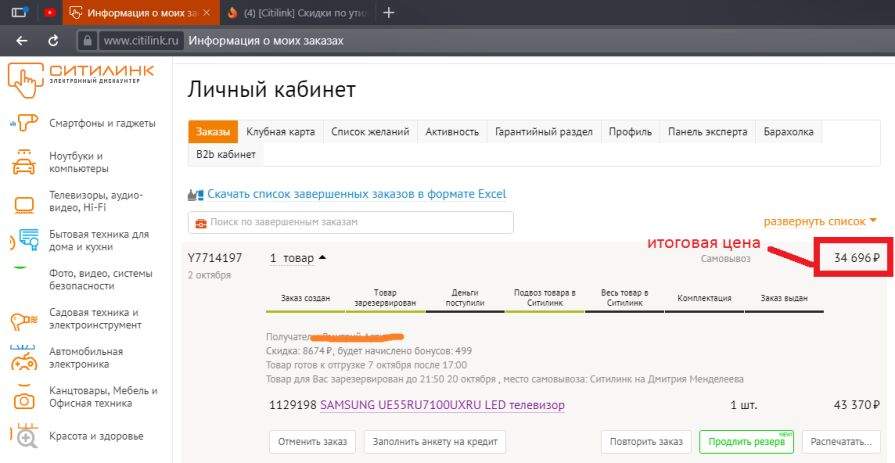The width and height of the screenshot is (895, 463).
Task: Click the browser back arrow
Action: (22, 41)
